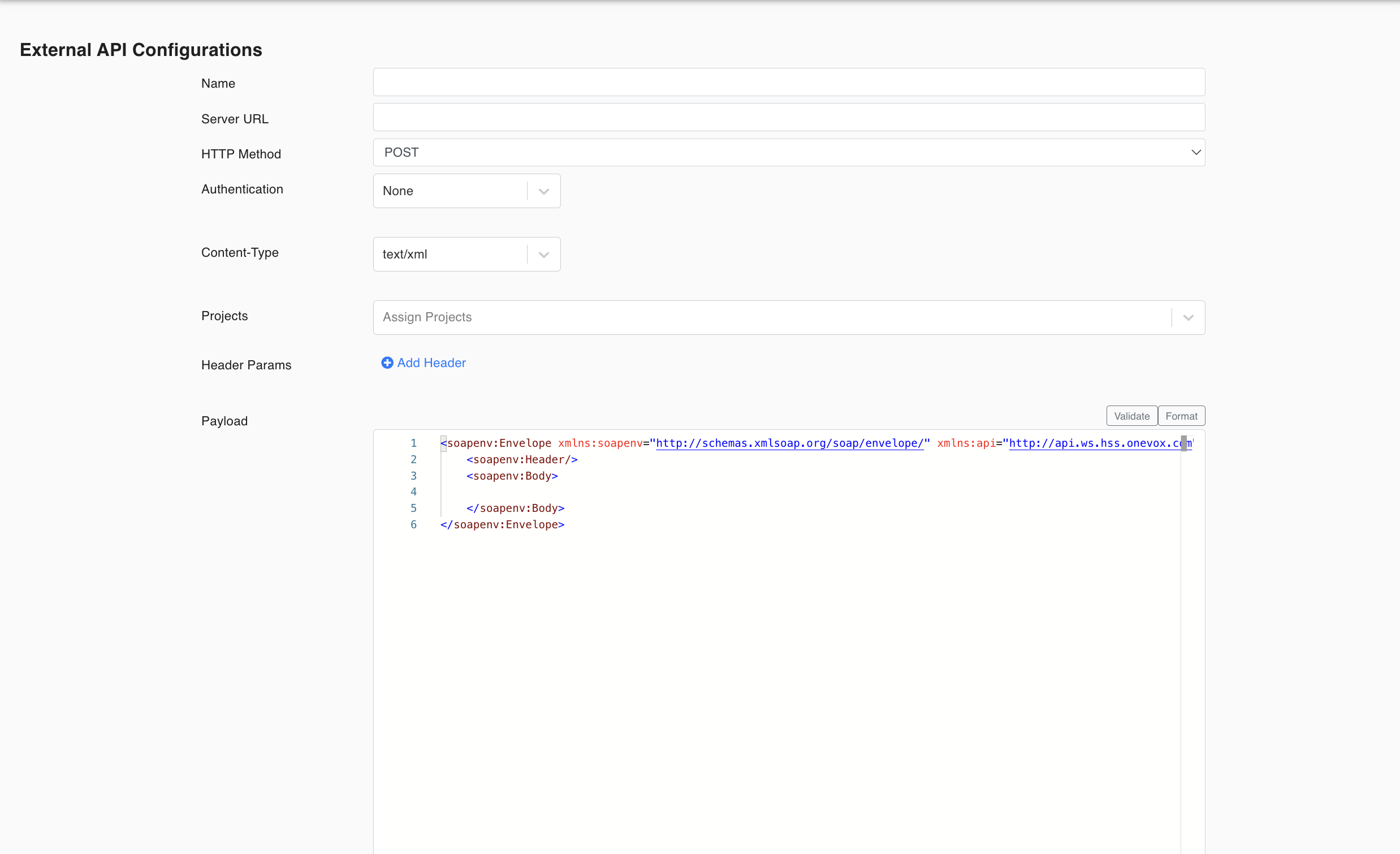The image size is (1400, 854).
Task: Click the xmlns:soapenv attribute in line 1
Action: tap(600, 443)
